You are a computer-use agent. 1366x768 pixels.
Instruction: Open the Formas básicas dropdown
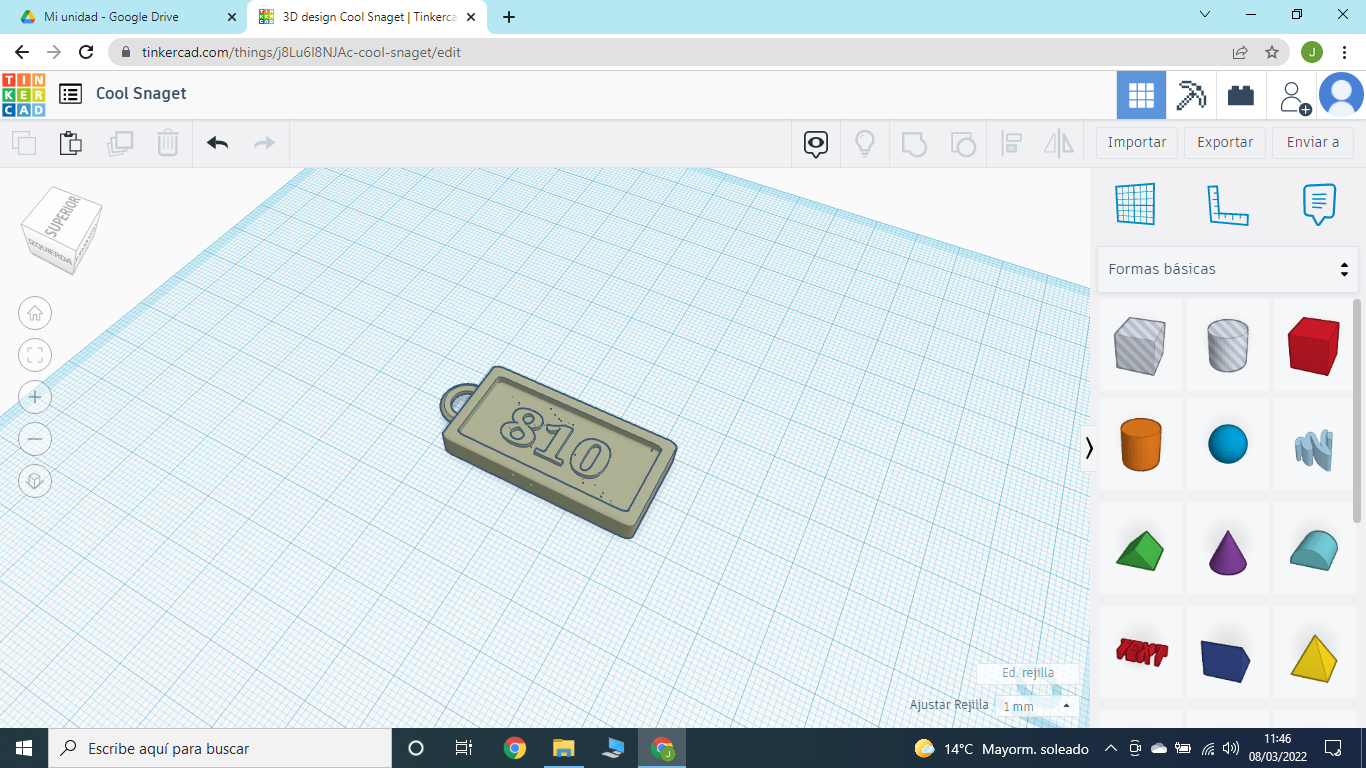[1228, 269]
